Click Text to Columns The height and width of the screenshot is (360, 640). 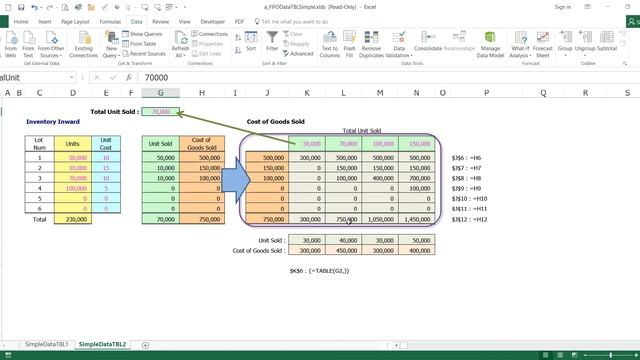330,44
